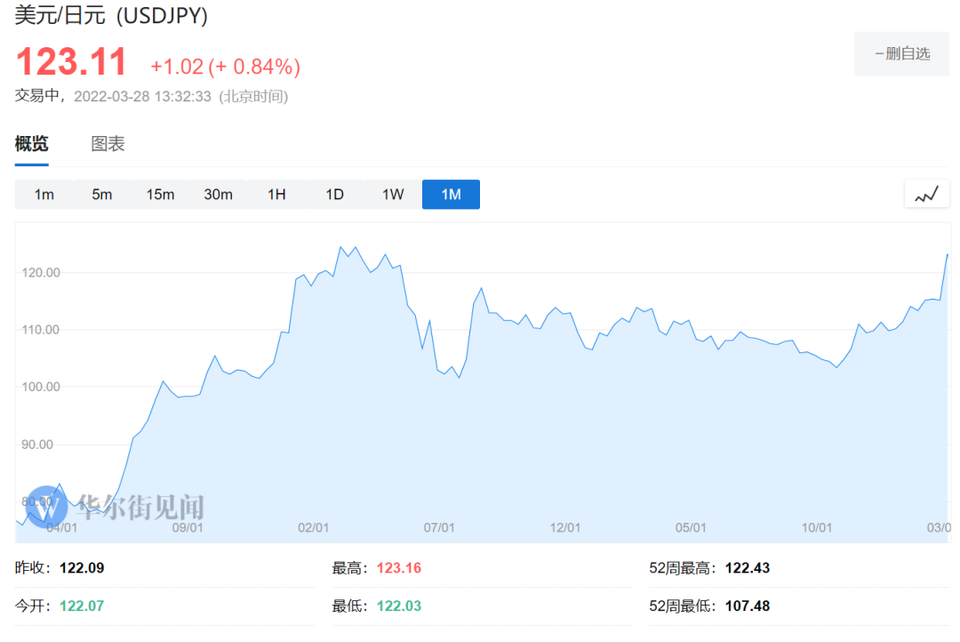Click the 07/01 date on chart axis

pyautogui.click(x=439, y=527)
